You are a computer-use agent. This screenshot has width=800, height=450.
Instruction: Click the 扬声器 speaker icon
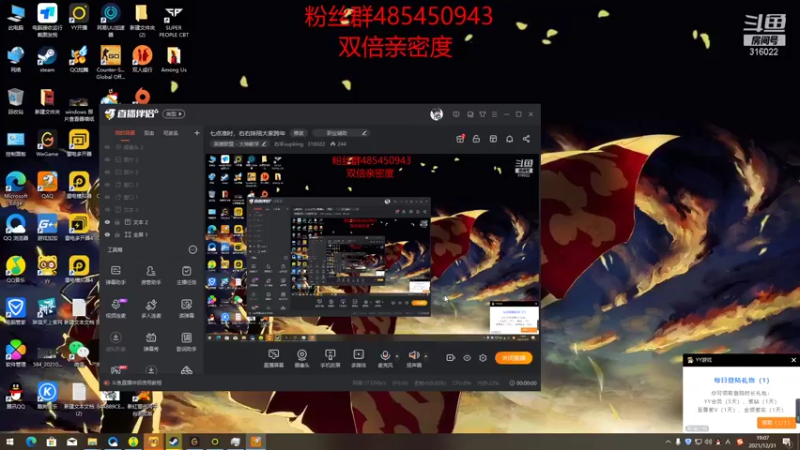(x=413, y=355)
